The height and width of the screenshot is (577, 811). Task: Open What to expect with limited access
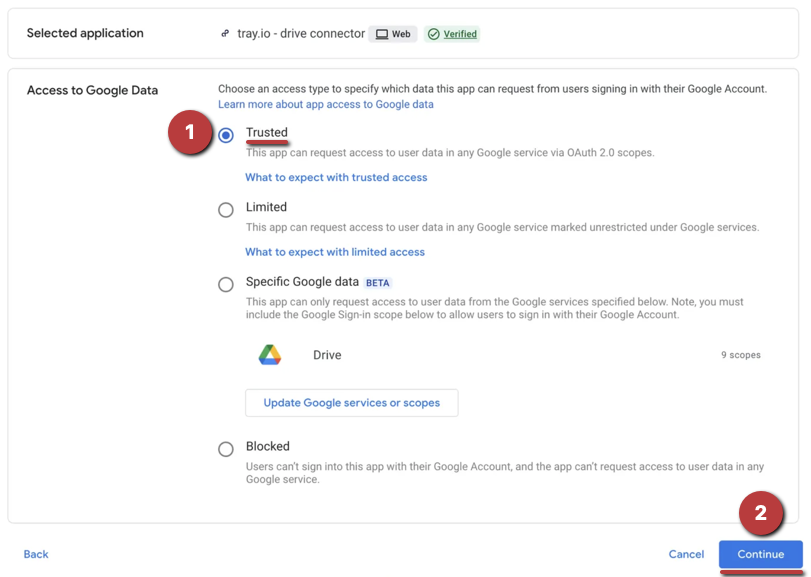[335, 252]
